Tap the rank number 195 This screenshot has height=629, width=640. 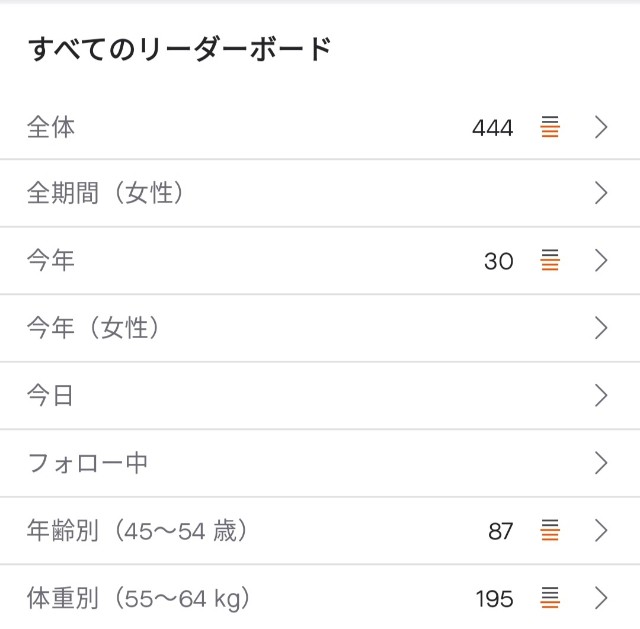click(x=494, y=599)
